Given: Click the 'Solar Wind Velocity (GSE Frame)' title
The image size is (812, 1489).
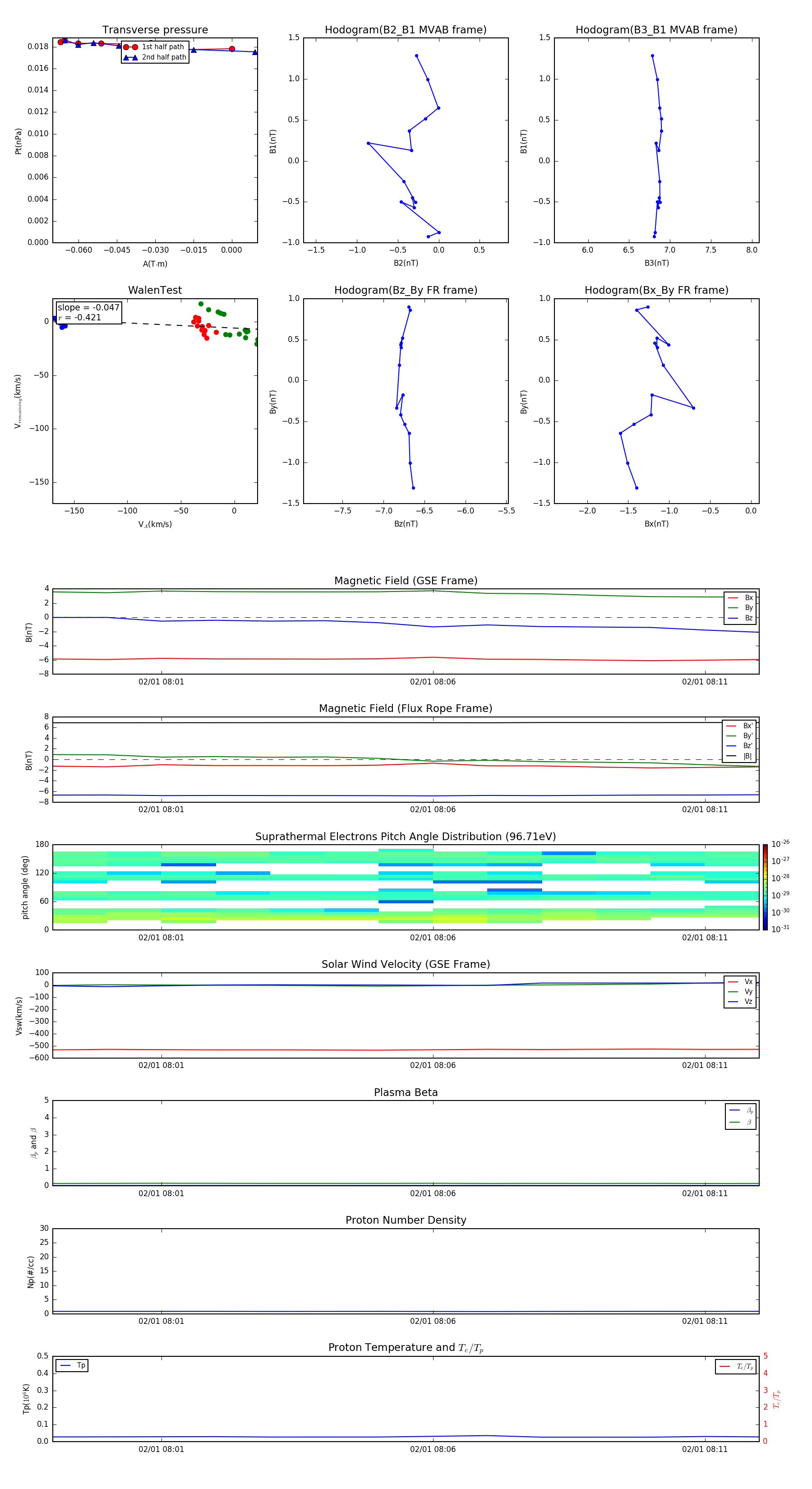Looking at the screenshot, I should pyautogui.click(x=406, y=964).
